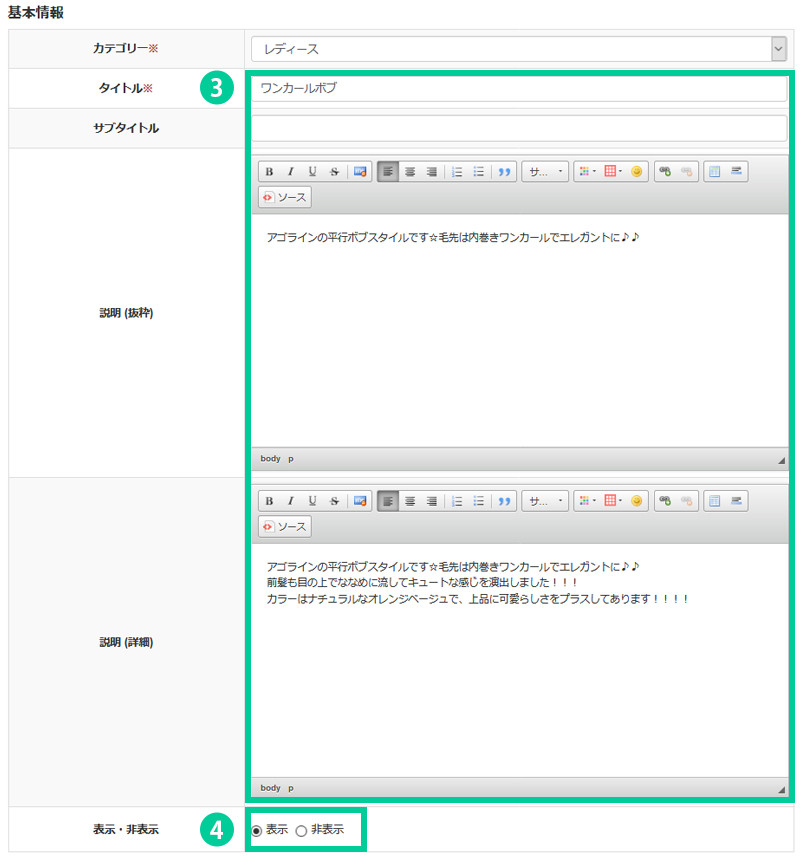Apply strikethrough in the 説明 (抜粋) editor
This screenshot has height=862, width=800.
click(334, 172)
